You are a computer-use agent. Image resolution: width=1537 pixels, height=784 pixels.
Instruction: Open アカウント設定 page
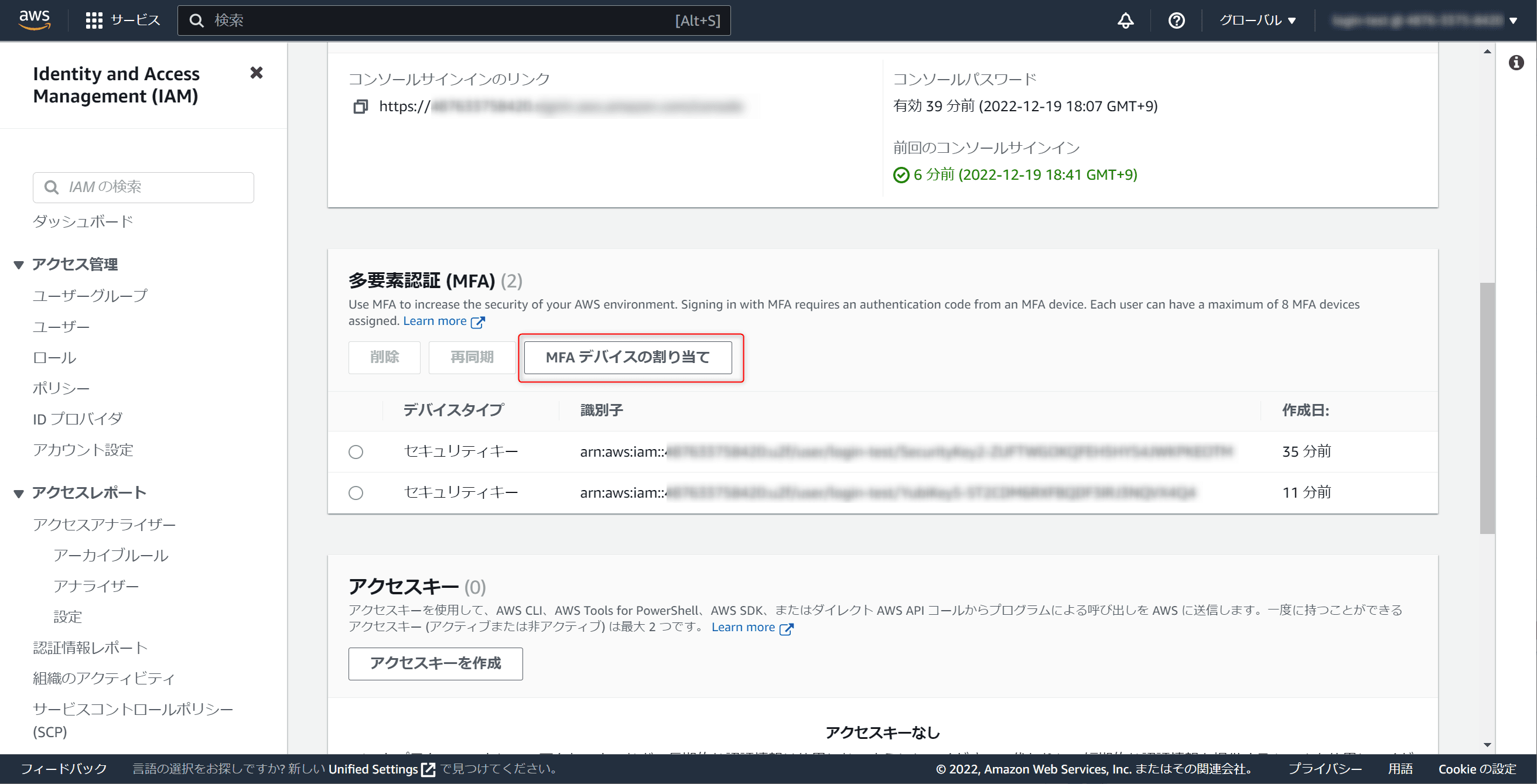click(x=83, y=450)
